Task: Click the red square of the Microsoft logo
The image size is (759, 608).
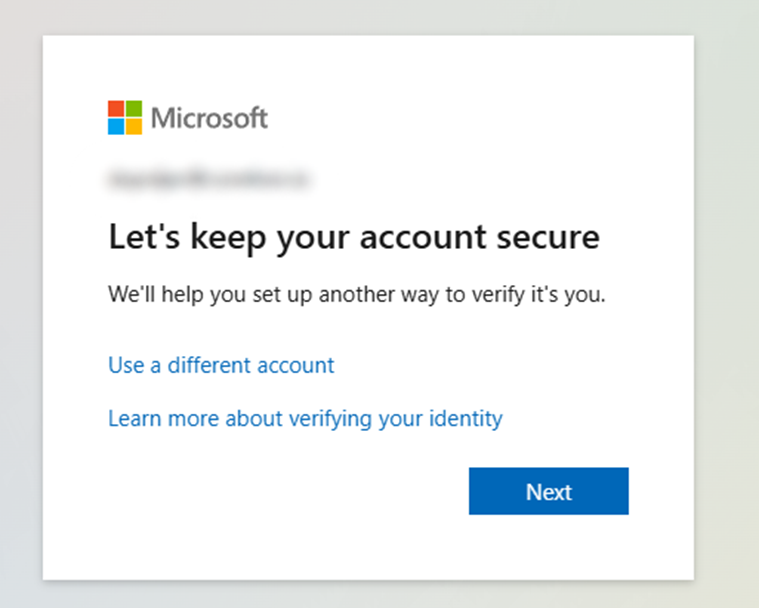Action: (116, 108)
